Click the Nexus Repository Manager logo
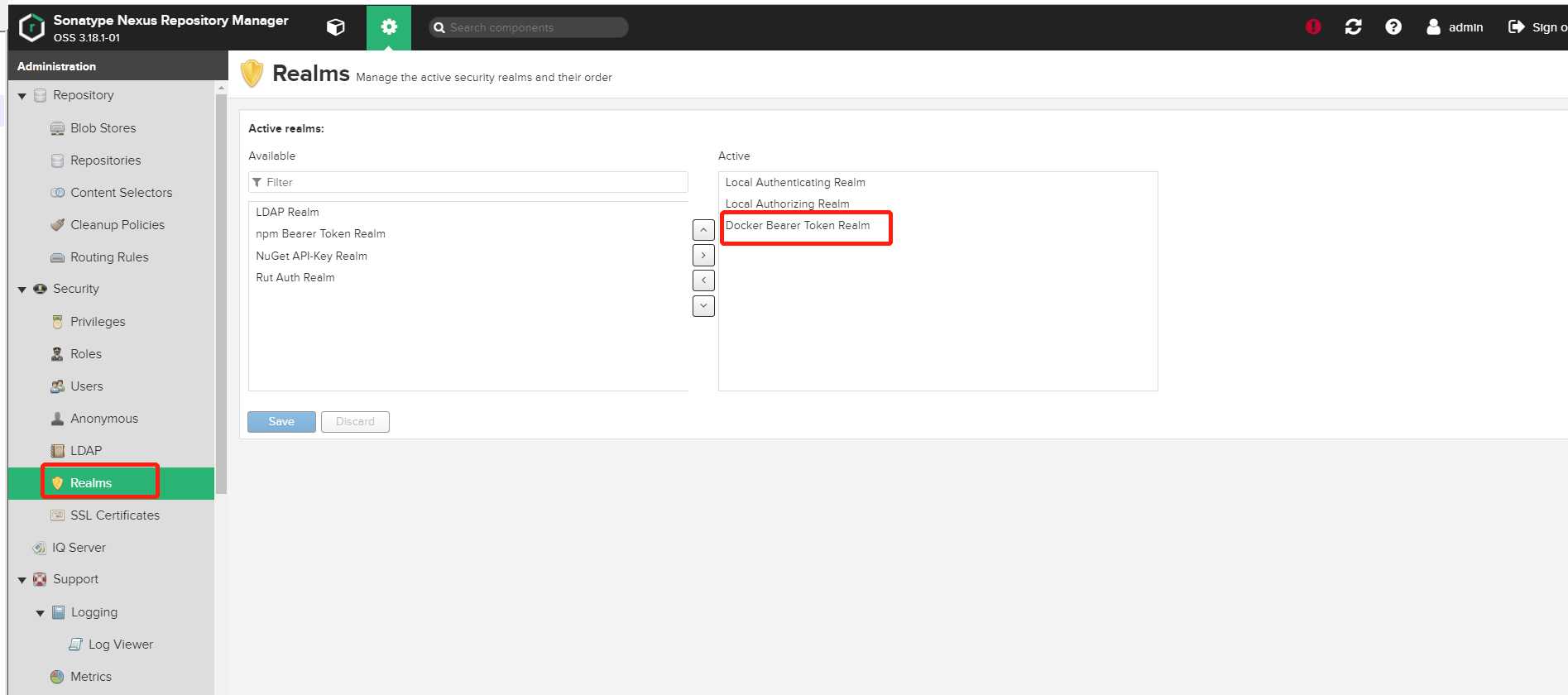 coord(31,27)
